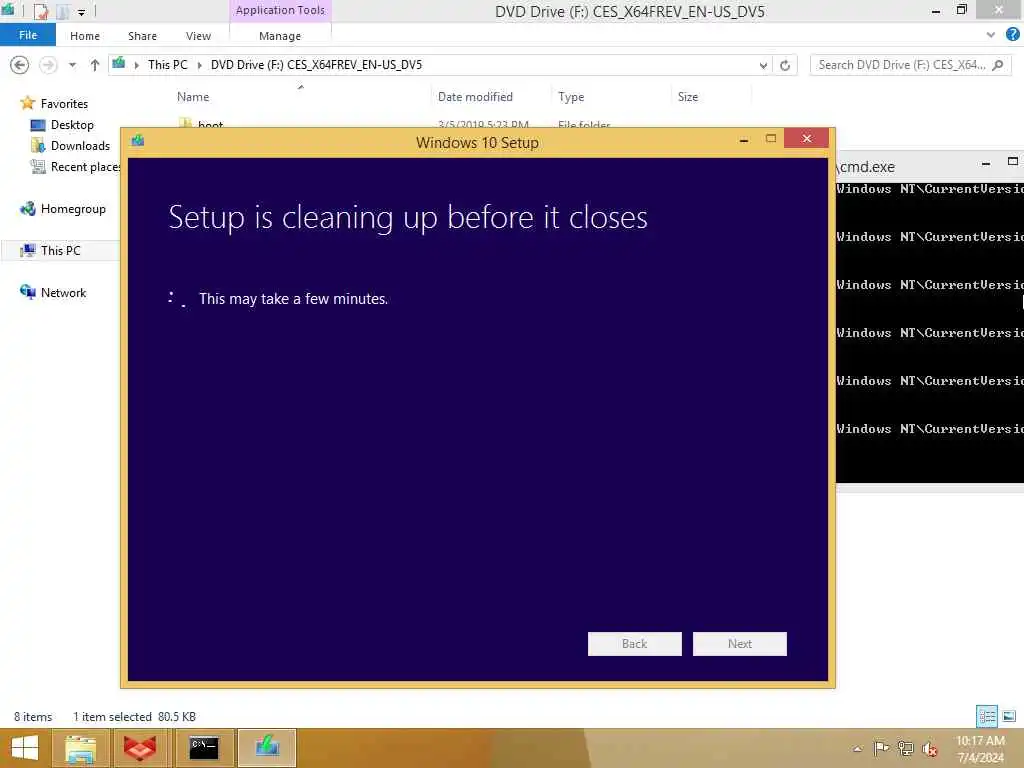The width and height of the screenshot is (1024, 768).
Task: Switch to Windows Setup taskbar item
Action: pyautogui.click(x=267, y=748)
